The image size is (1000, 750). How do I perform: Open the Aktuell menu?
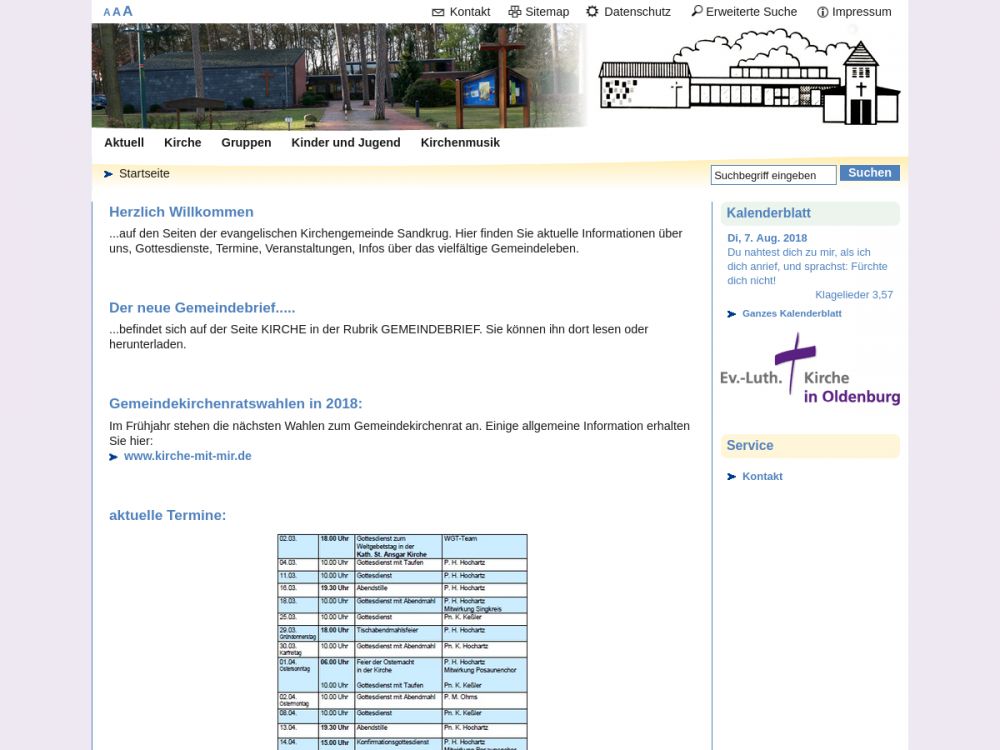pos(124,143)
